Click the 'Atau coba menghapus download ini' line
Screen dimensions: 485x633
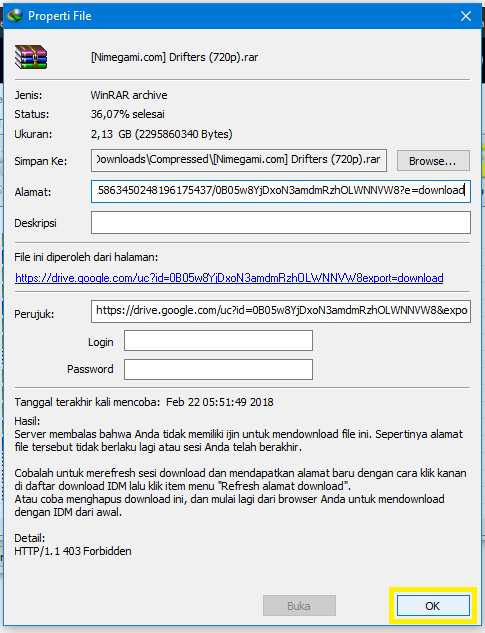tap(229, 499)
